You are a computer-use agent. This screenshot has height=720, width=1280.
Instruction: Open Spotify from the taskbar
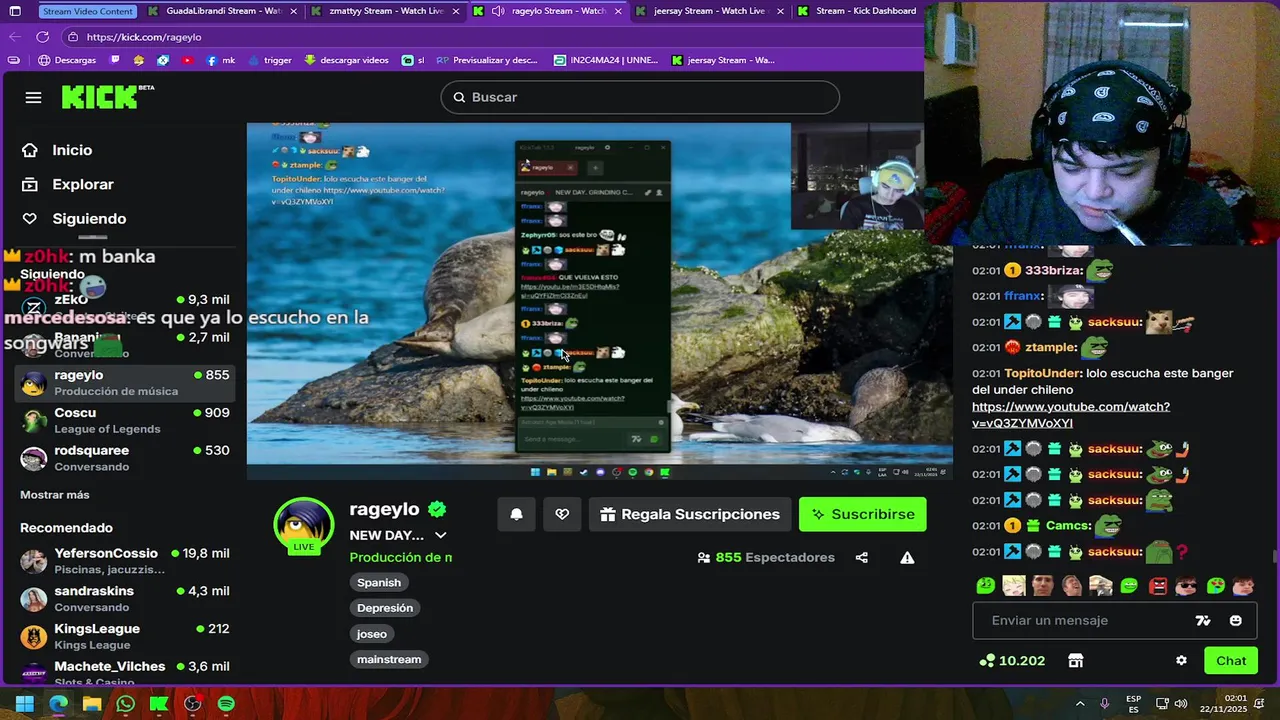point(226,704)
